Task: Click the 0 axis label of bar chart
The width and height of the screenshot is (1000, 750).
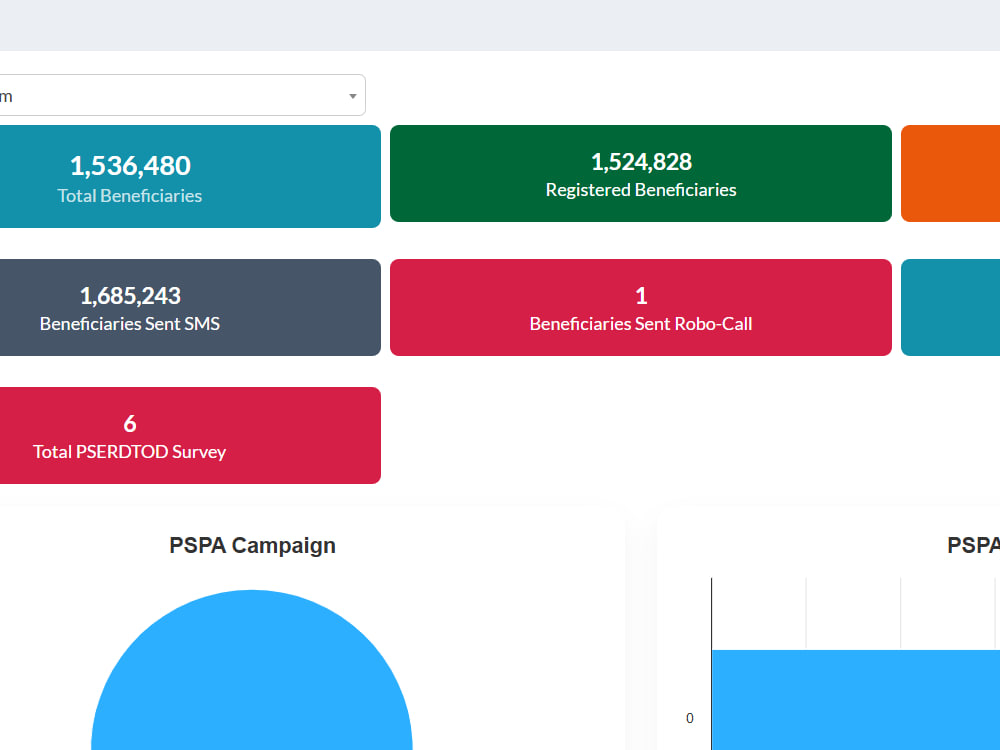Action: pyautogui.click(x=689, y=718)
